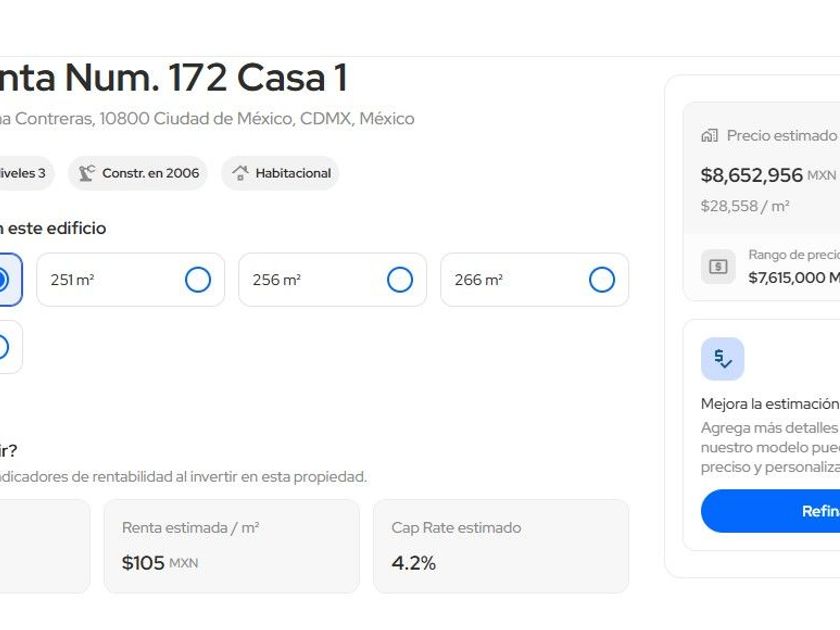Screen dimensions: 840x630
Task: Click the crane icon beside Constr. en 2006
Action: coord(87,173)
